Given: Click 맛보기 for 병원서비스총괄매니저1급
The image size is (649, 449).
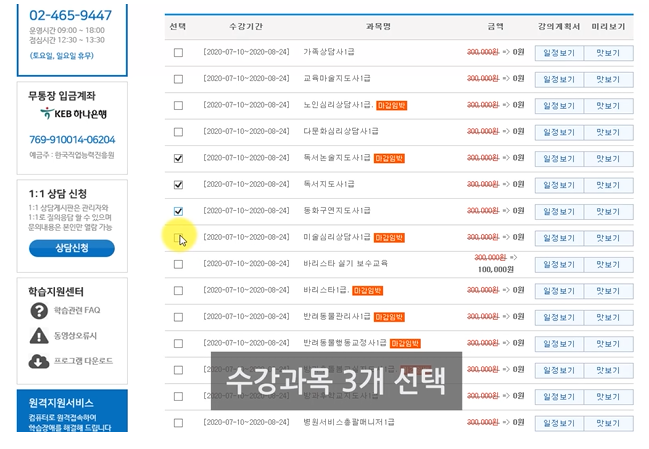Looking at the screenshot, I should 608,424.
